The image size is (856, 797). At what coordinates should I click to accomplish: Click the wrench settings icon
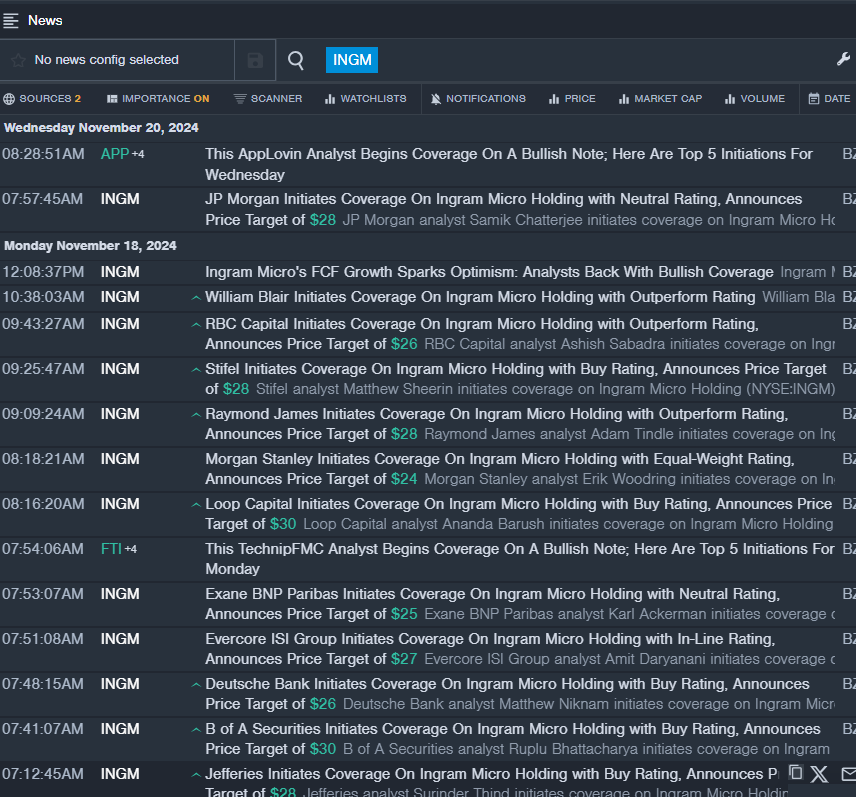(x=843, y=60)
